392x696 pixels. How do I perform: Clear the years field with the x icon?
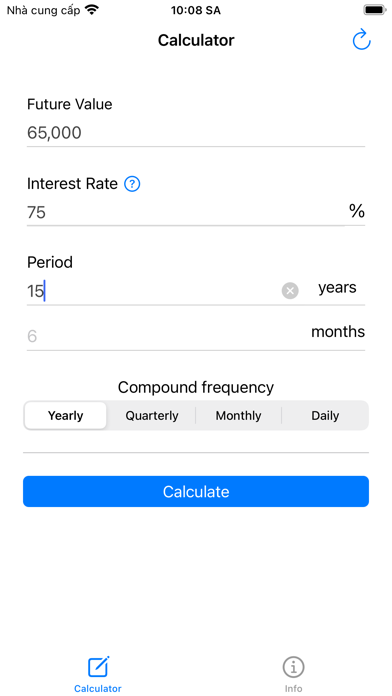[290, 291]
